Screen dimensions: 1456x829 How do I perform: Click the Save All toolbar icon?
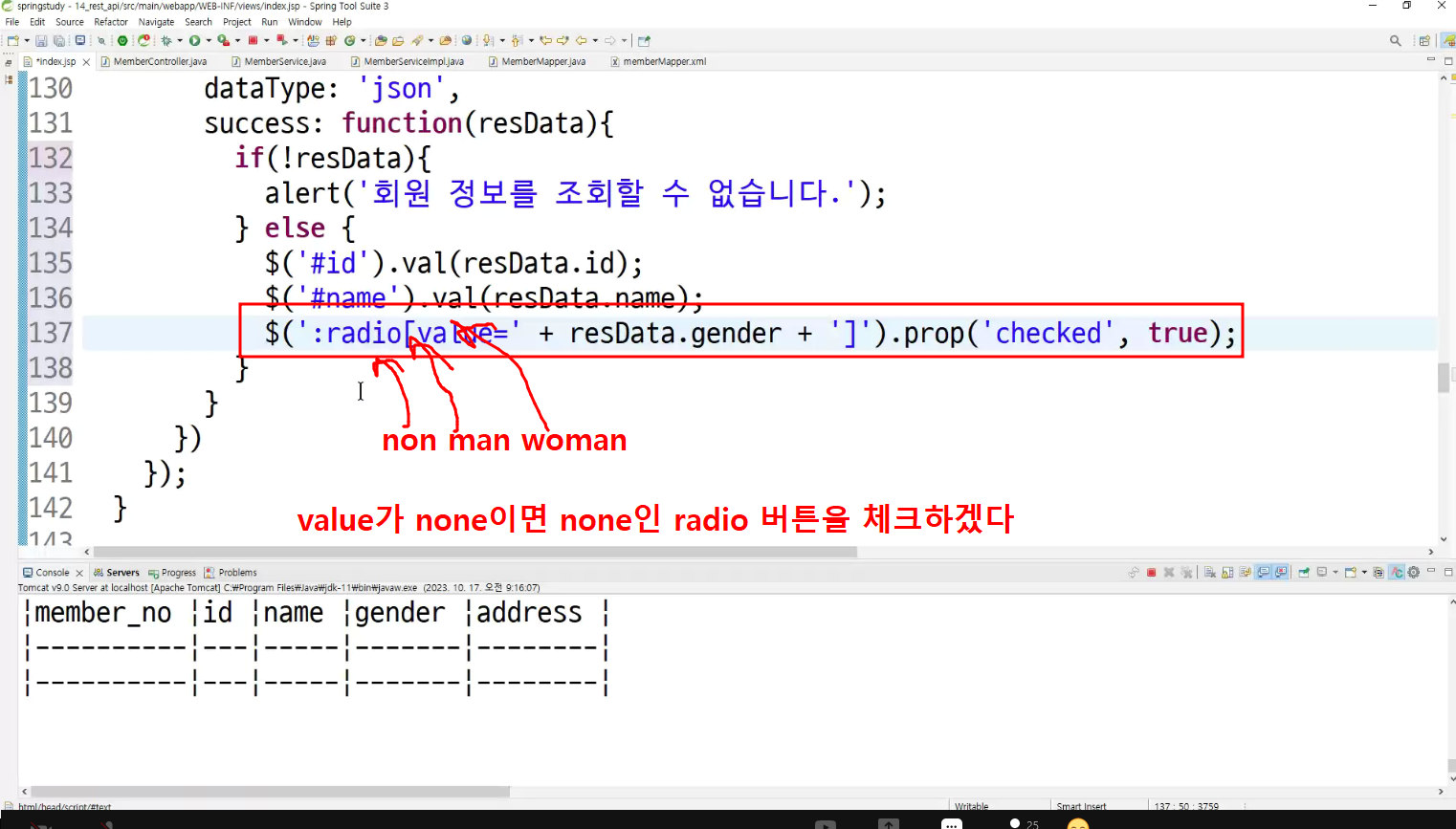click(x=58, y=40)
